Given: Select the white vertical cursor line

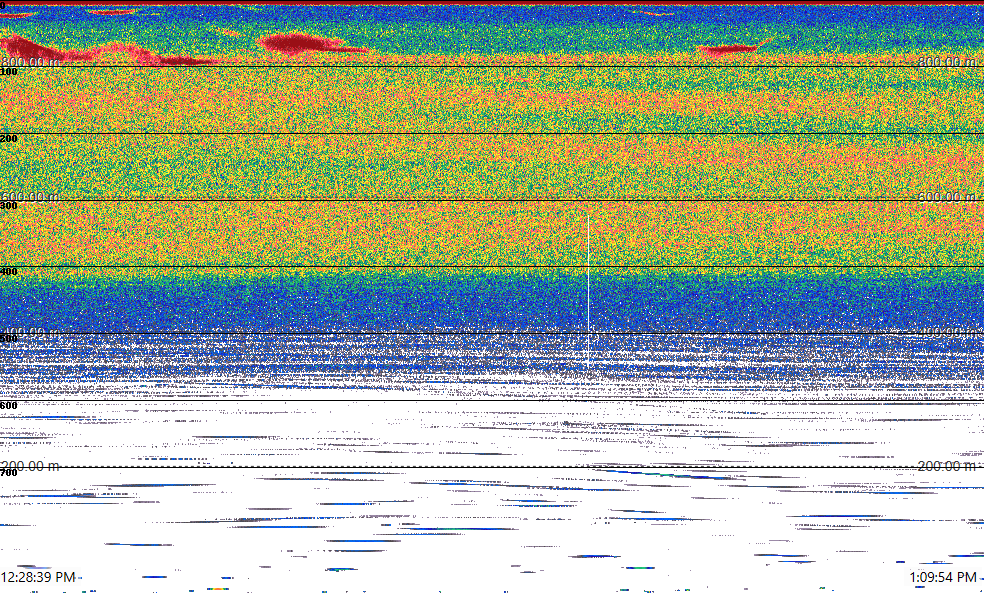Looking at the screenshot, I should pyautogui.click(x=588, y=292).
